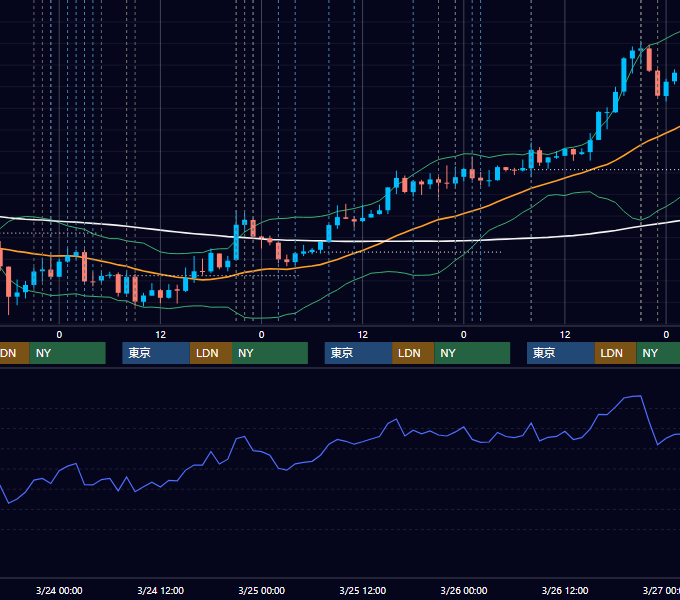Click the 3/24 東京 session block

[x=156, y=353]
